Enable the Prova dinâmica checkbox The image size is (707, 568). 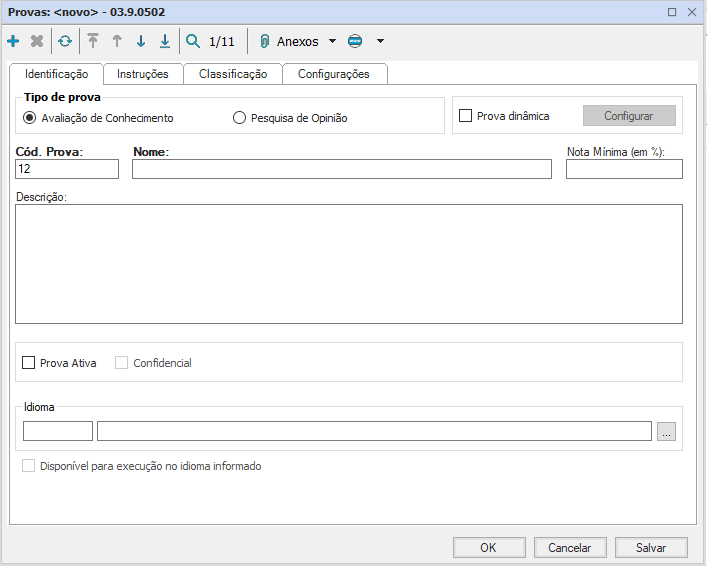[x=465, y=116]
